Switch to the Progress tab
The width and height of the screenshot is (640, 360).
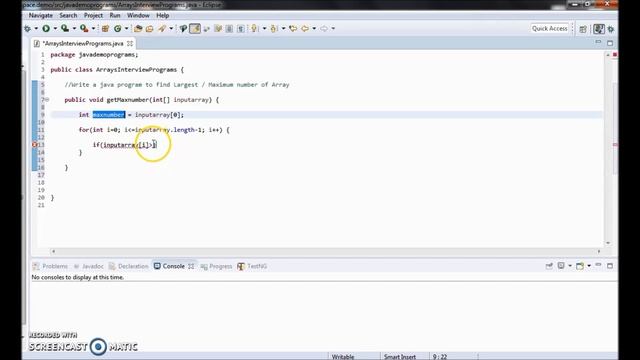[216, 266]
